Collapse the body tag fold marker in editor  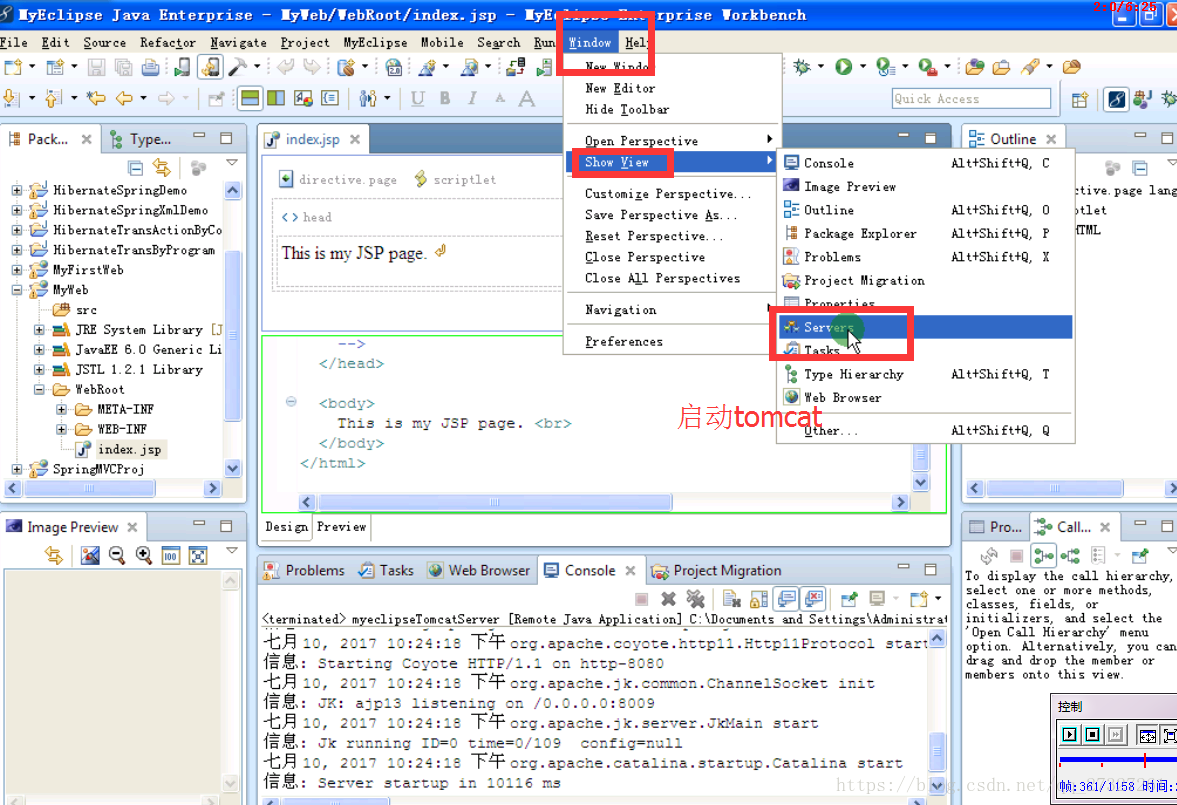tap(290, 402)
